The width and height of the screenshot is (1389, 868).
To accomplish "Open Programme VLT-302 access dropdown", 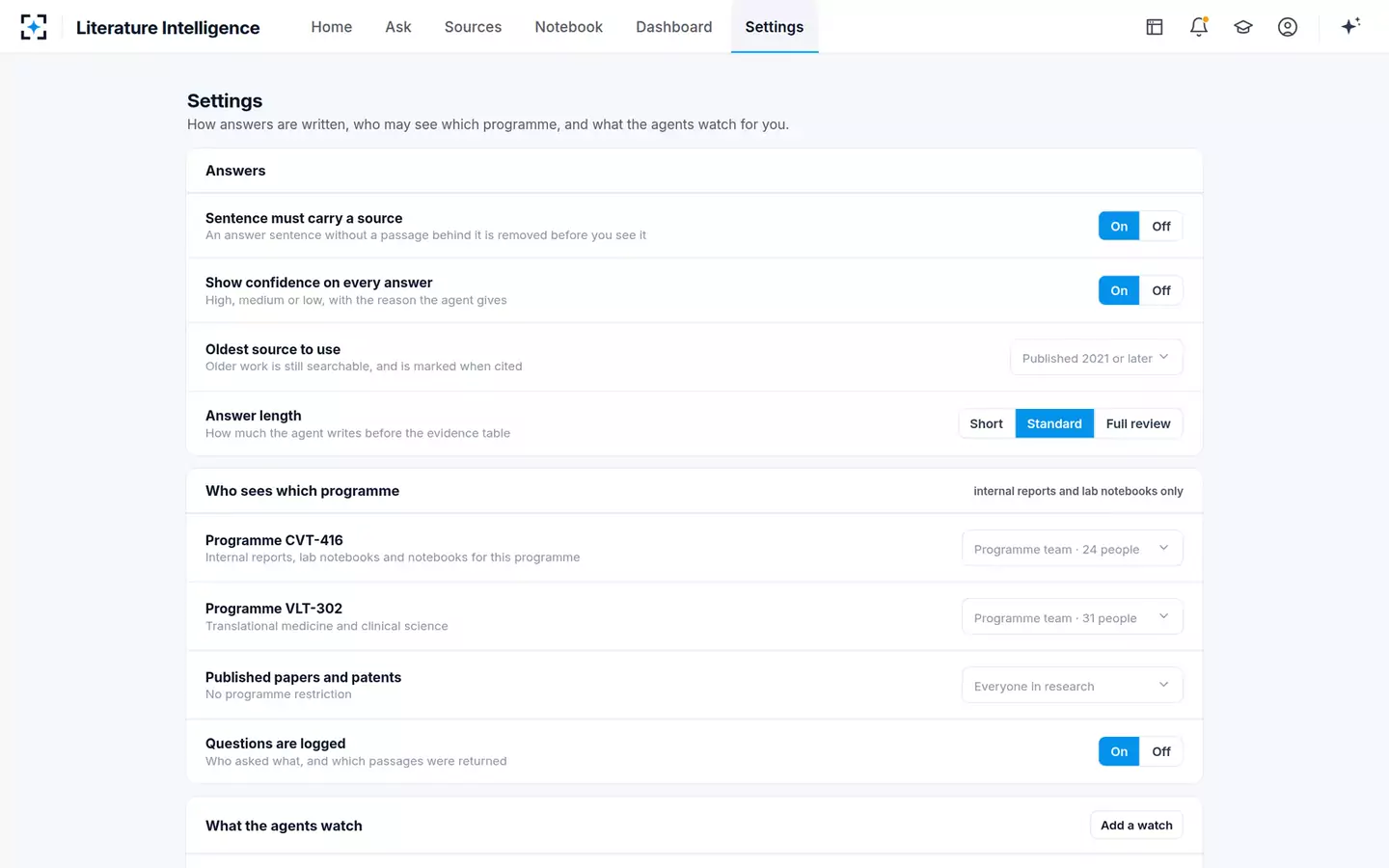I will [x=1073, y=617].
